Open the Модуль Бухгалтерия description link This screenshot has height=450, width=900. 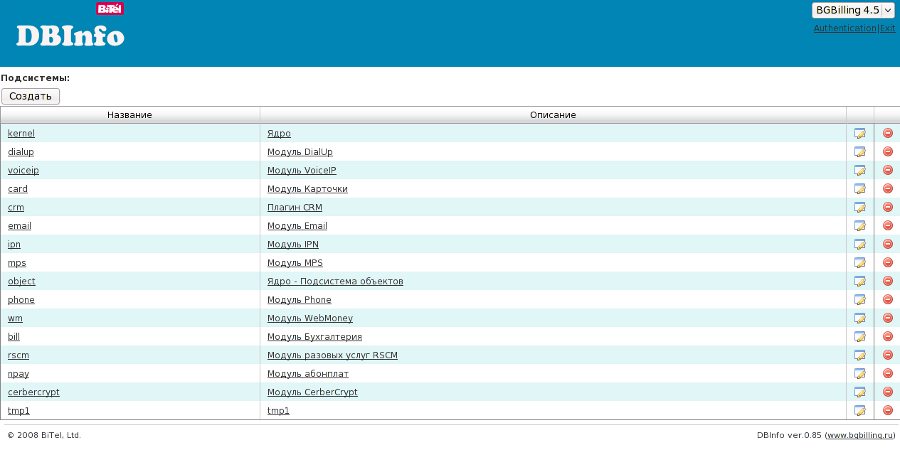[315, 336]
